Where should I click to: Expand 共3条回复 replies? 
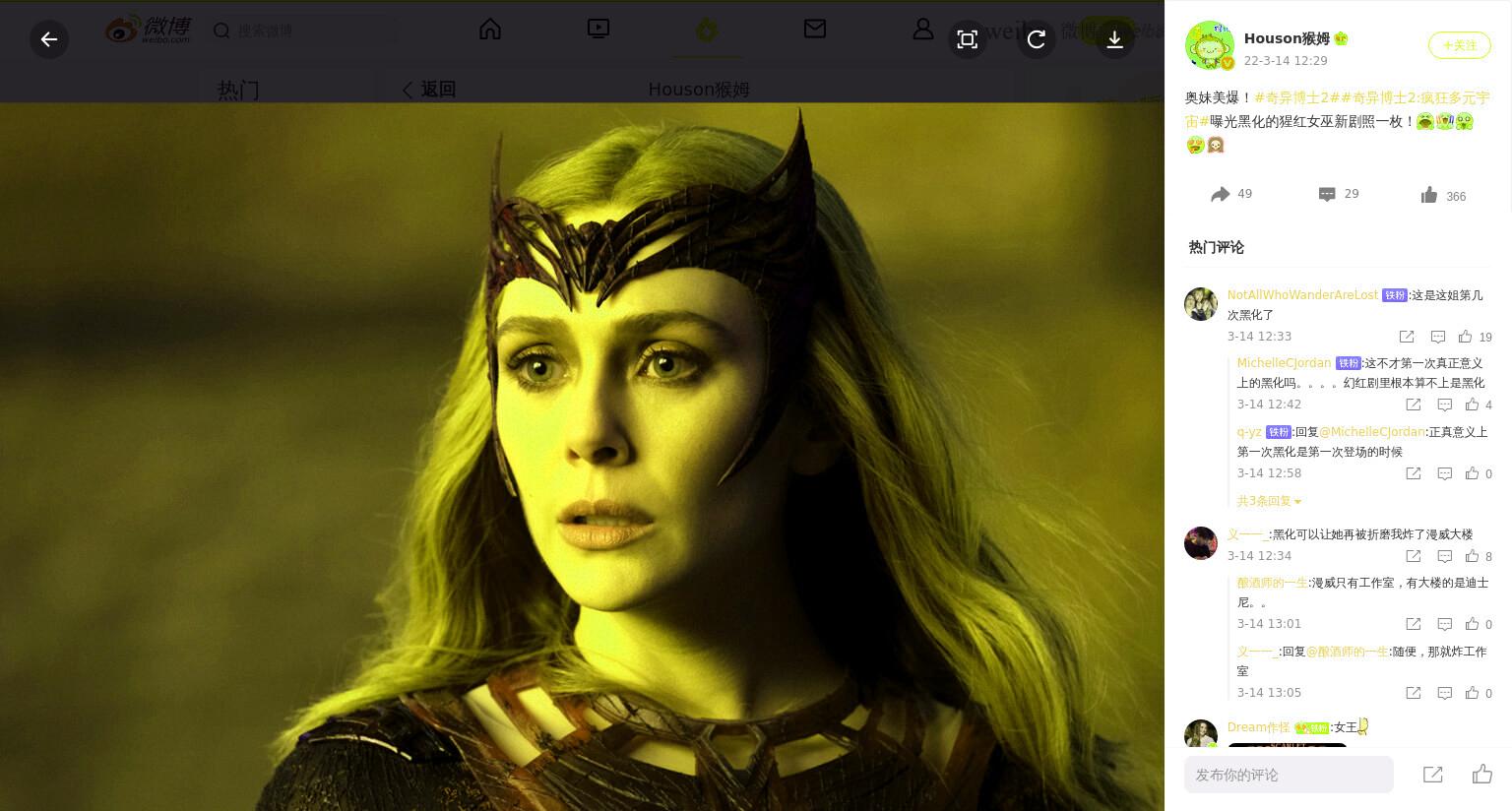[x=1269, y=501]
